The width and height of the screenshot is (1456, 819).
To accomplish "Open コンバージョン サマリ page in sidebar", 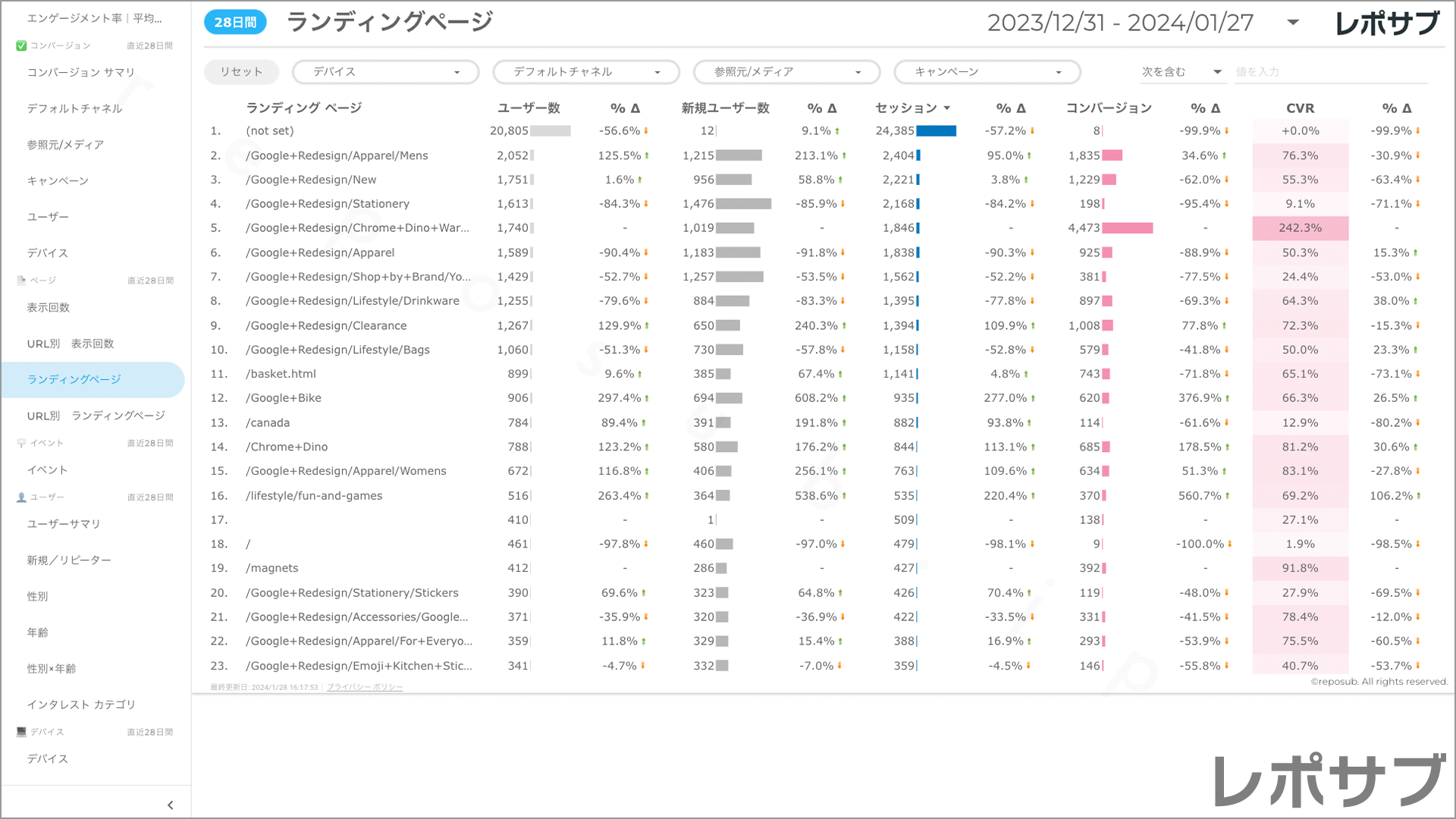I will [81, 72].
